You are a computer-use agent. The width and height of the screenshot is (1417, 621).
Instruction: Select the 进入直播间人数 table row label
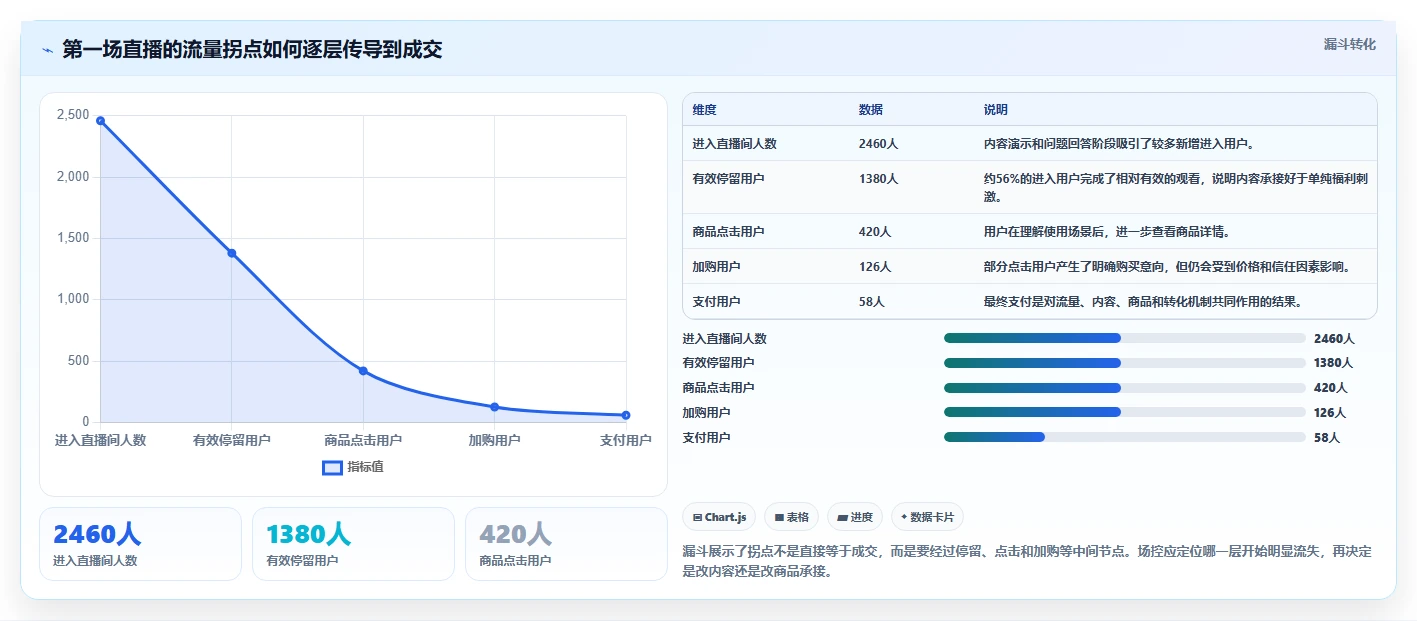[734, 144]
